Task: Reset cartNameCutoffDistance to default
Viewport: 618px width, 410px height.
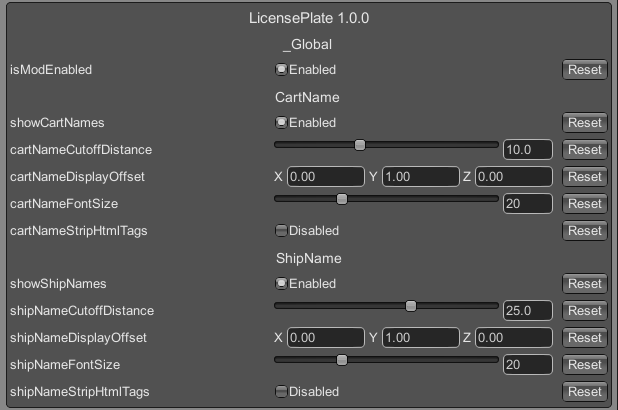Action: click(584, 150)
